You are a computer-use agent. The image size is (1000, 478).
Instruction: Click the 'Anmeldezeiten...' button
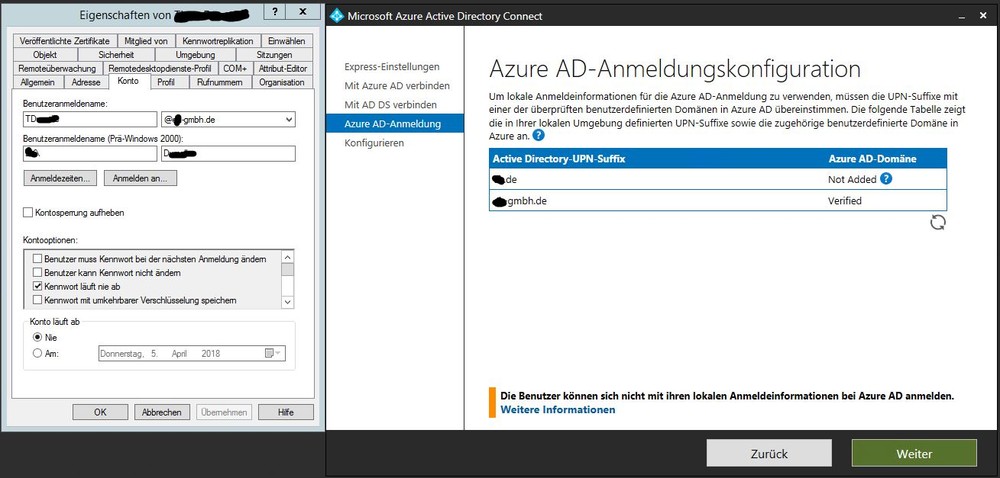(x=60, y=178)
